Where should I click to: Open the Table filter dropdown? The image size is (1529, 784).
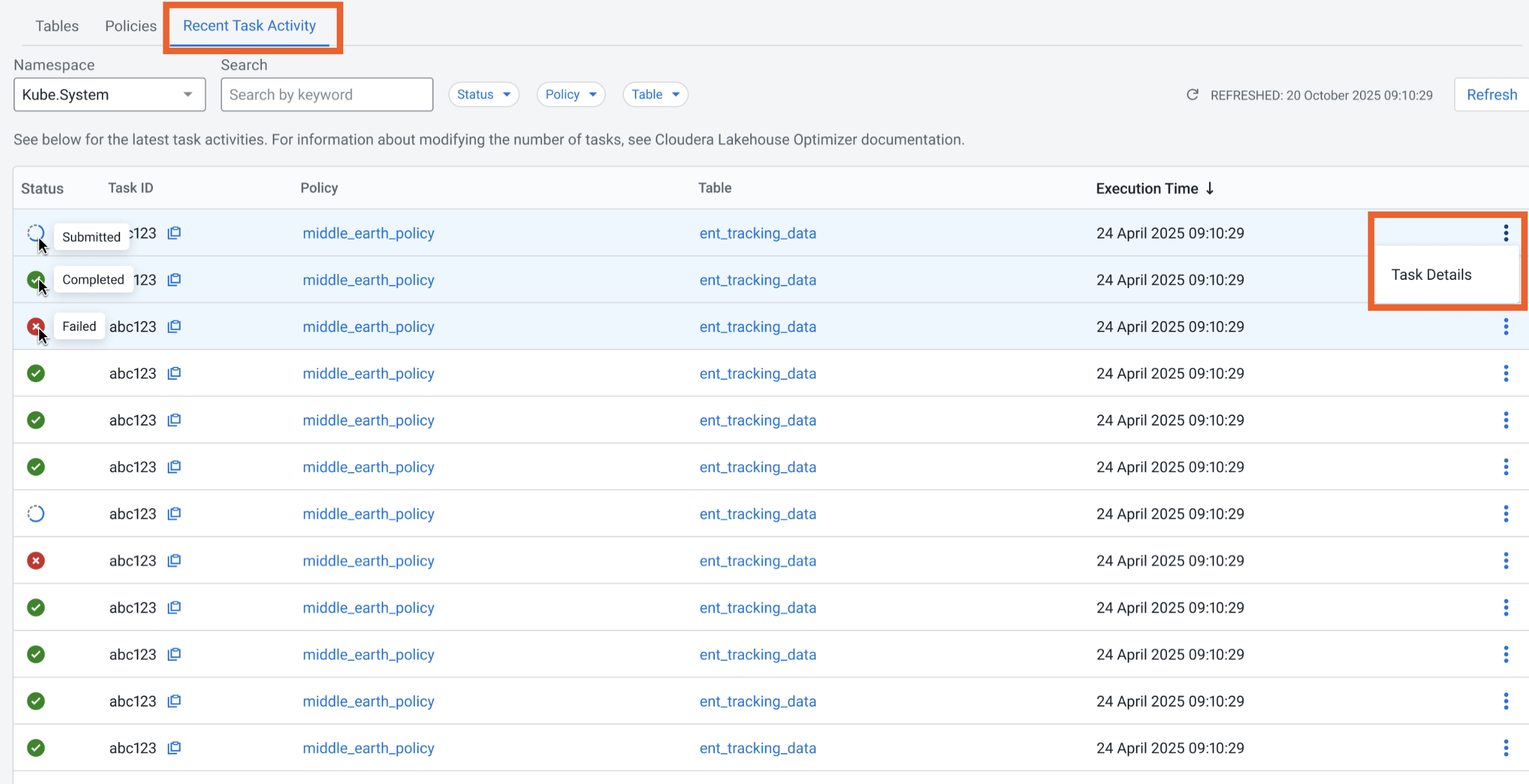(x=655, y=94)
